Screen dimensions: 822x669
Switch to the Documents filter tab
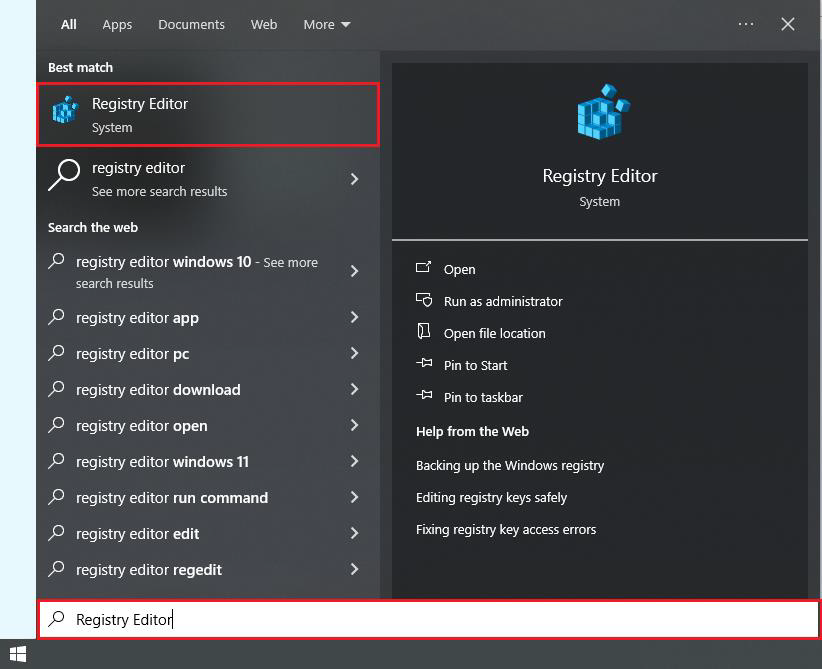[x=191, y=24]
